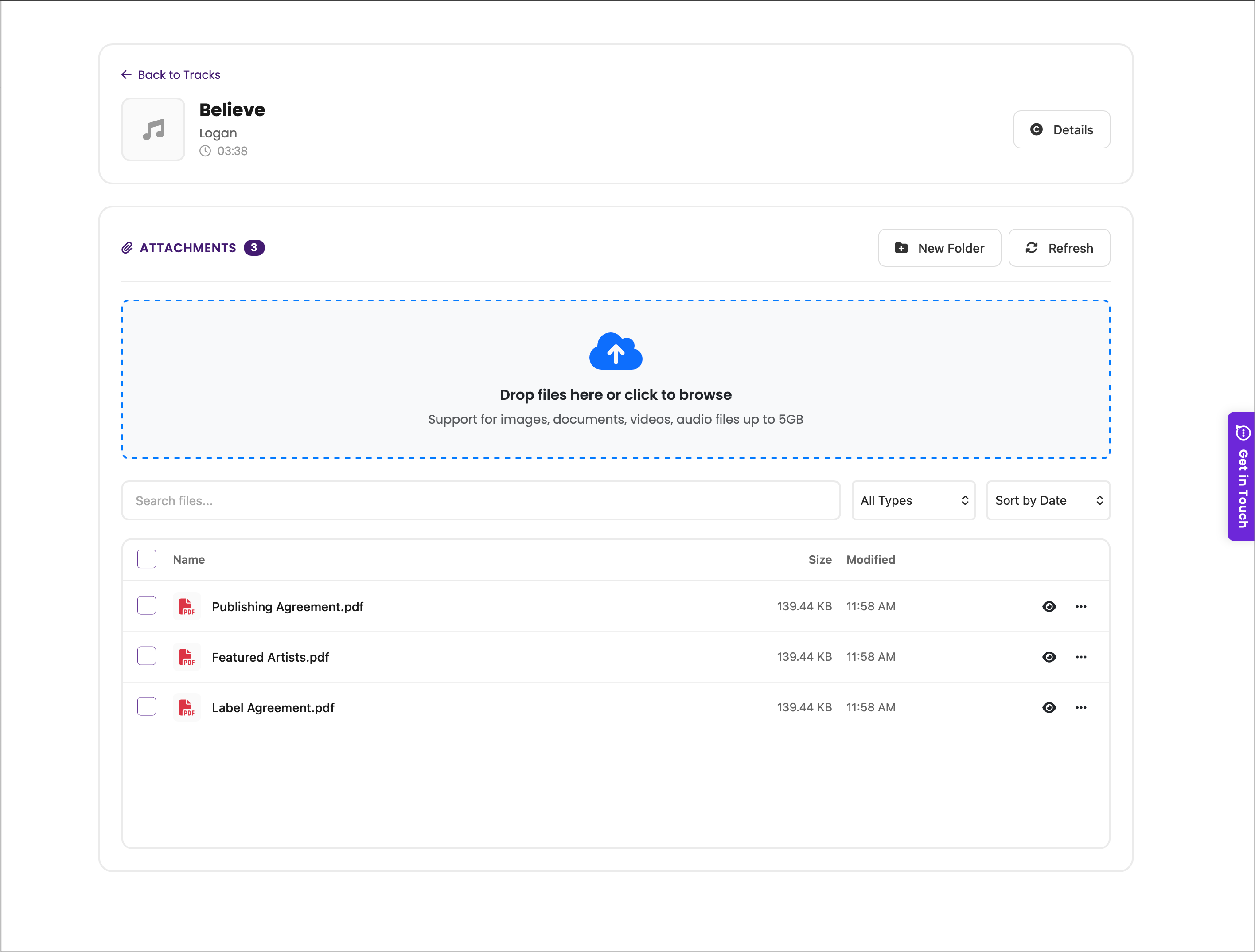Viewport: 1255px width, 952px height.
Task: Click the Publishing Agreement PDF file icon
Action: 187,606
